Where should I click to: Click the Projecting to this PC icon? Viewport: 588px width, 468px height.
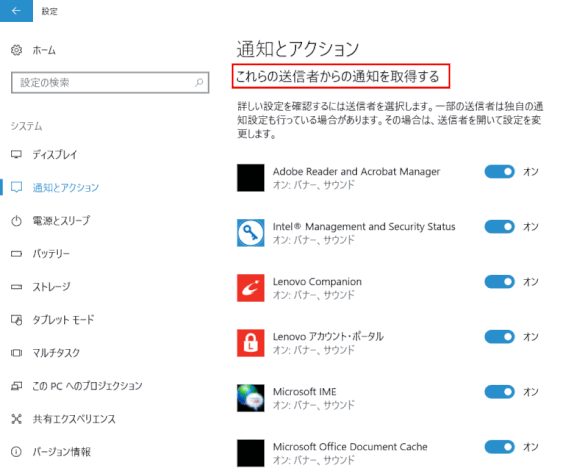click(16, 386)
